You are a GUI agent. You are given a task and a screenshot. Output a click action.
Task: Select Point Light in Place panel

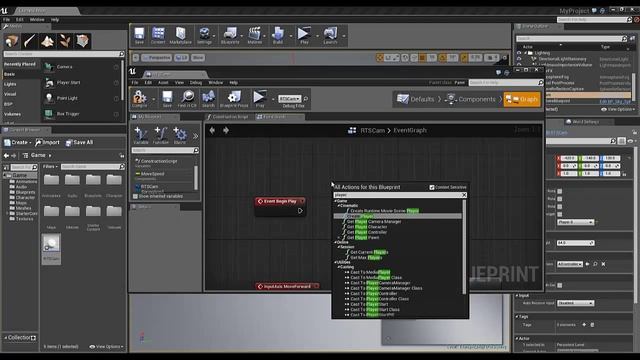(x=82, y=98)
